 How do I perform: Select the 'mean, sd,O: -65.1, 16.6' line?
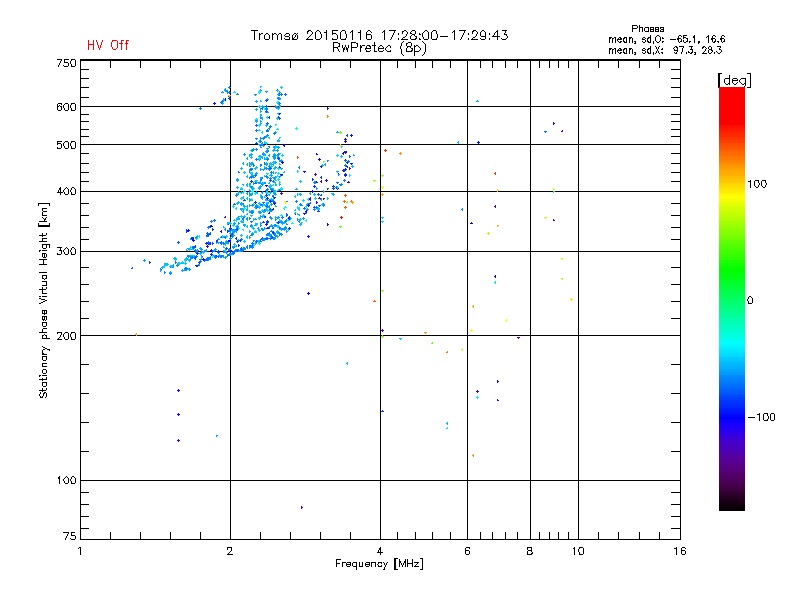[x=666, y=39]
